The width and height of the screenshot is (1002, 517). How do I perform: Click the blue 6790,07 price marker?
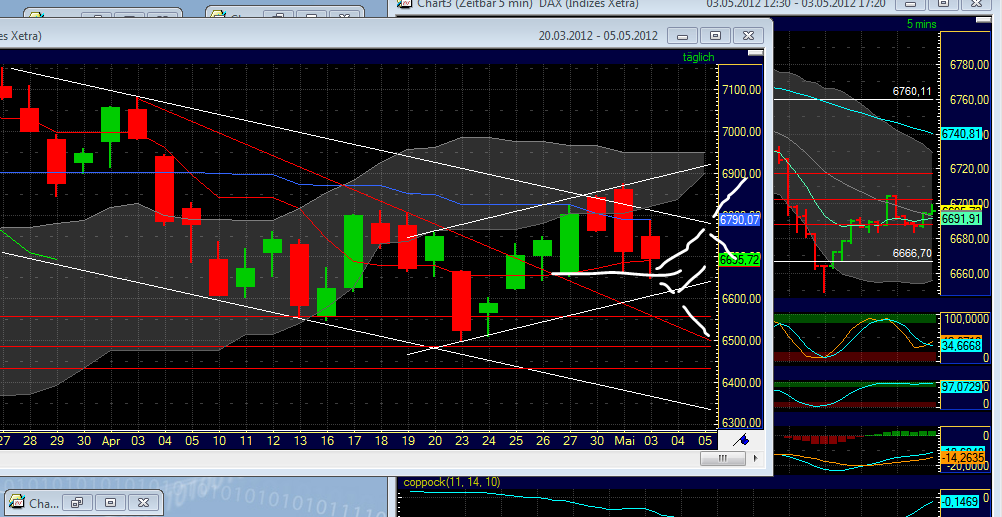[x=739, y=220]
